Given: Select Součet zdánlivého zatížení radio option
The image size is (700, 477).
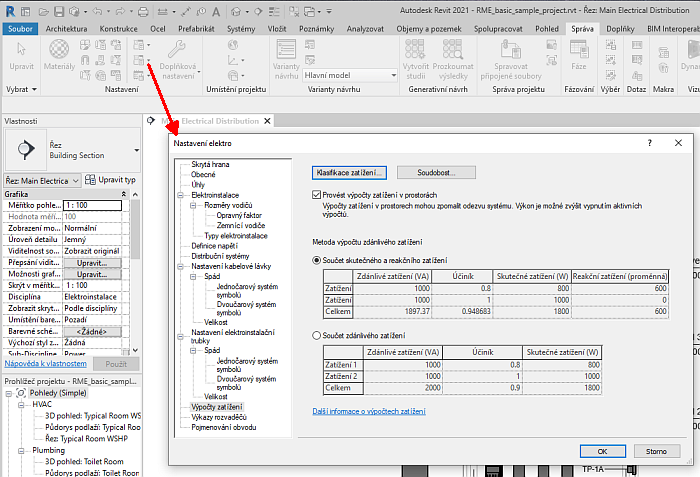Looking at the screenshot, I should tap(318, 335).
